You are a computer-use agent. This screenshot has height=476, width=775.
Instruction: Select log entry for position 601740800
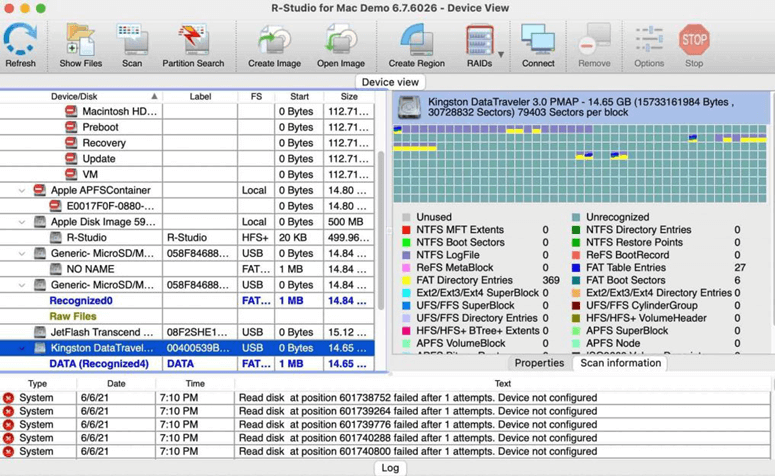coord(386,451)
